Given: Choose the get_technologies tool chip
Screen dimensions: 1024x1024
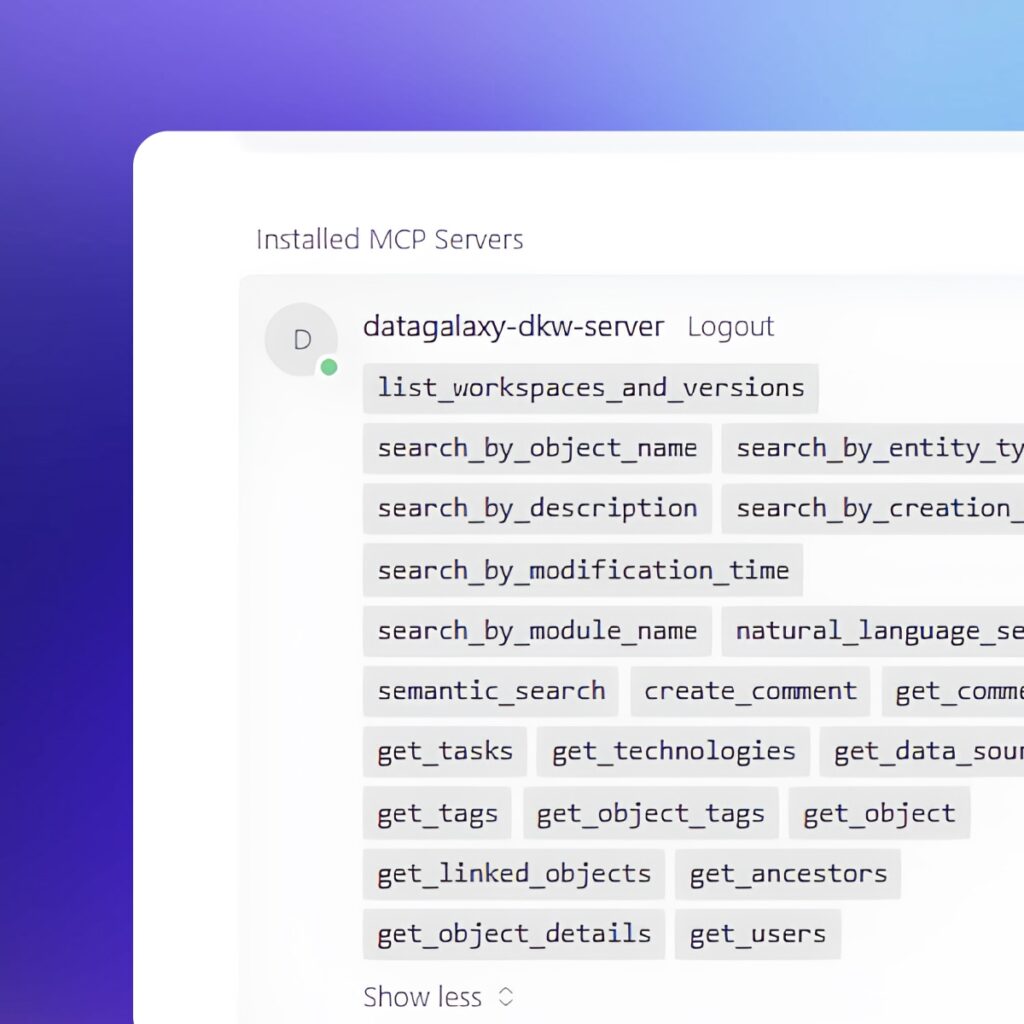Looking at the screenshot, I should pyautogui.click(x=673, y=752).
